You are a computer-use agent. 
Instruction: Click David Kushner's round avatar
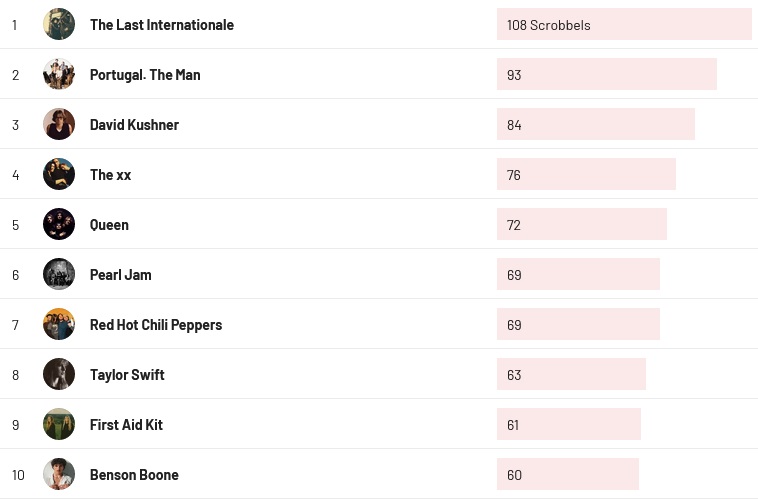(x=59, y=124)
